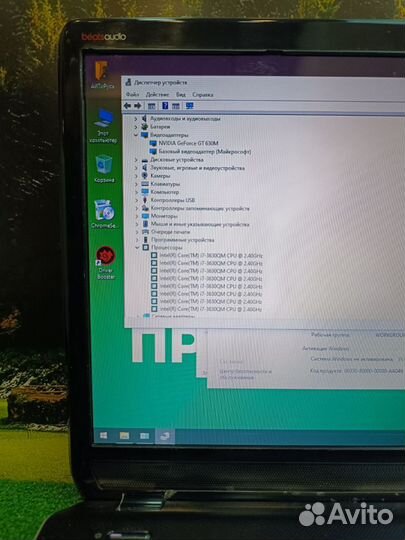Expand Звуковые, игровые и видеоустройства

[136, 168]
